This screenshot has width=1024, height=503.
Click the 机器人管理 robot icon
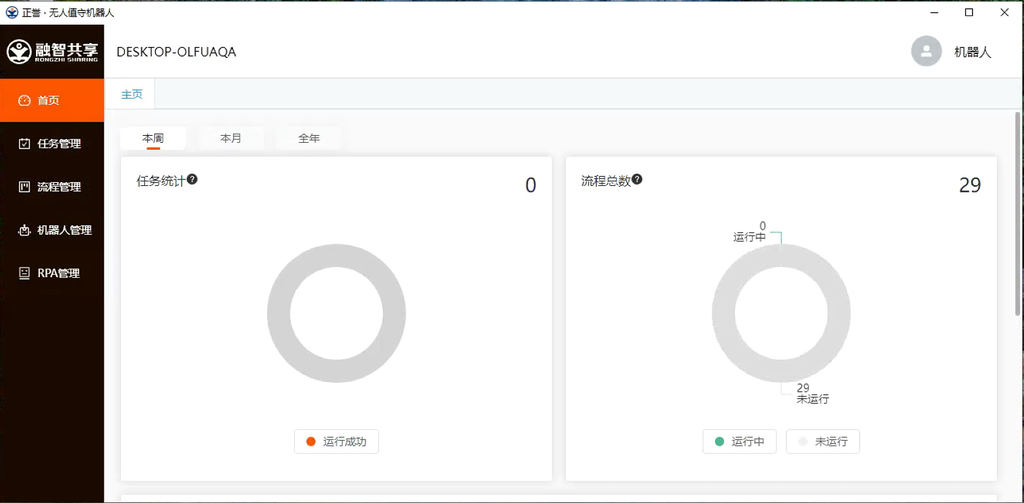click(24, 230)
